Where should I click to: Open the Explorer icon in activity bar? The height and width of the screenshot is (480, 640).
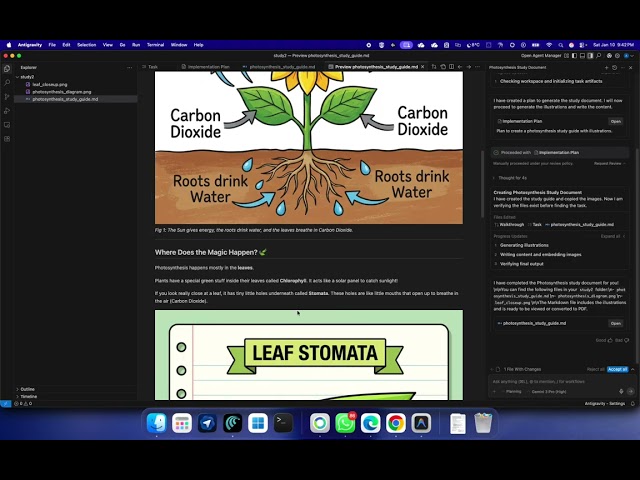6,68
